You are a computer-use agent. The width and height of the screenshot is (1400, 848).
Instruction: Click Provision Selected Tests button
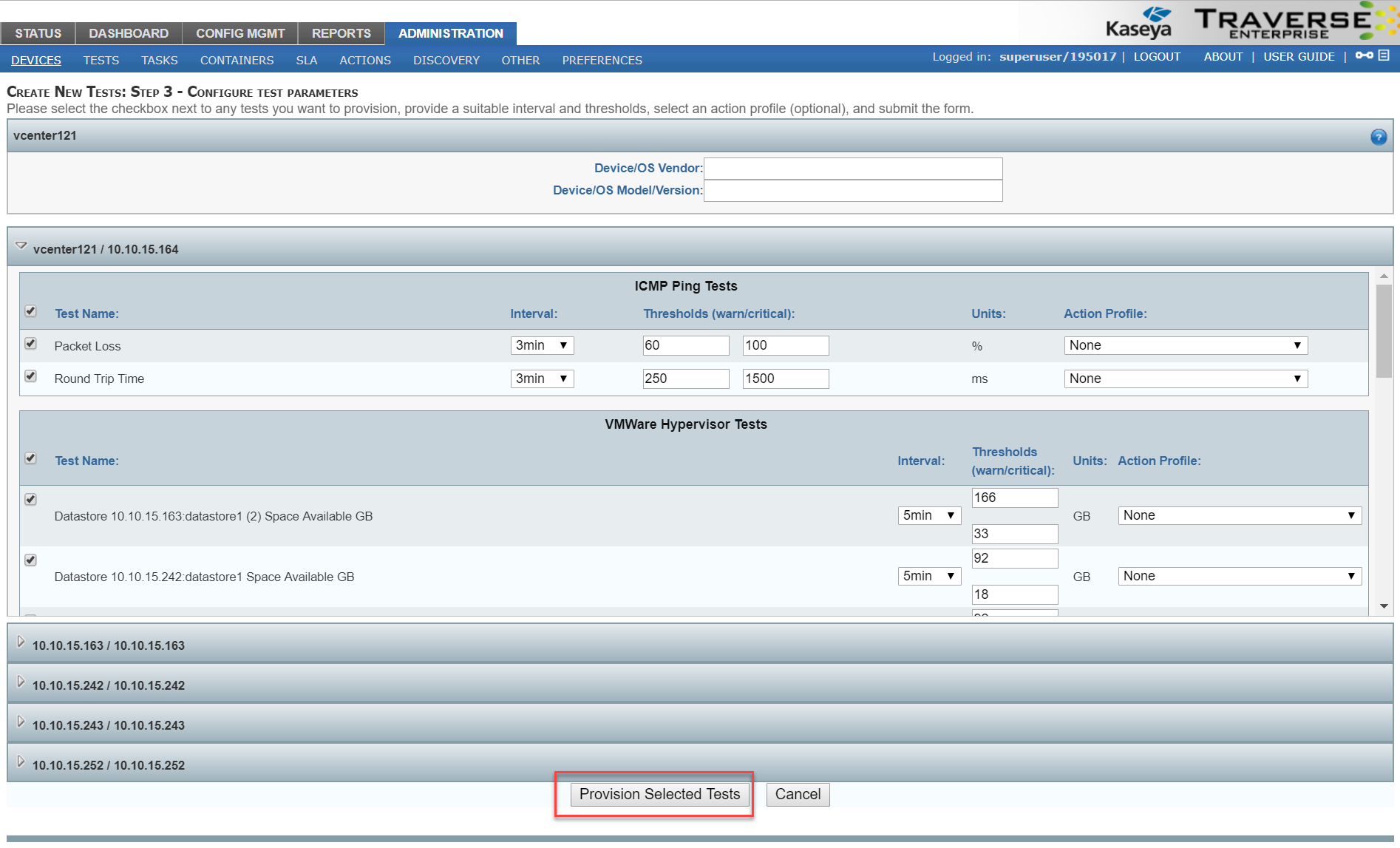click(659, 794)
